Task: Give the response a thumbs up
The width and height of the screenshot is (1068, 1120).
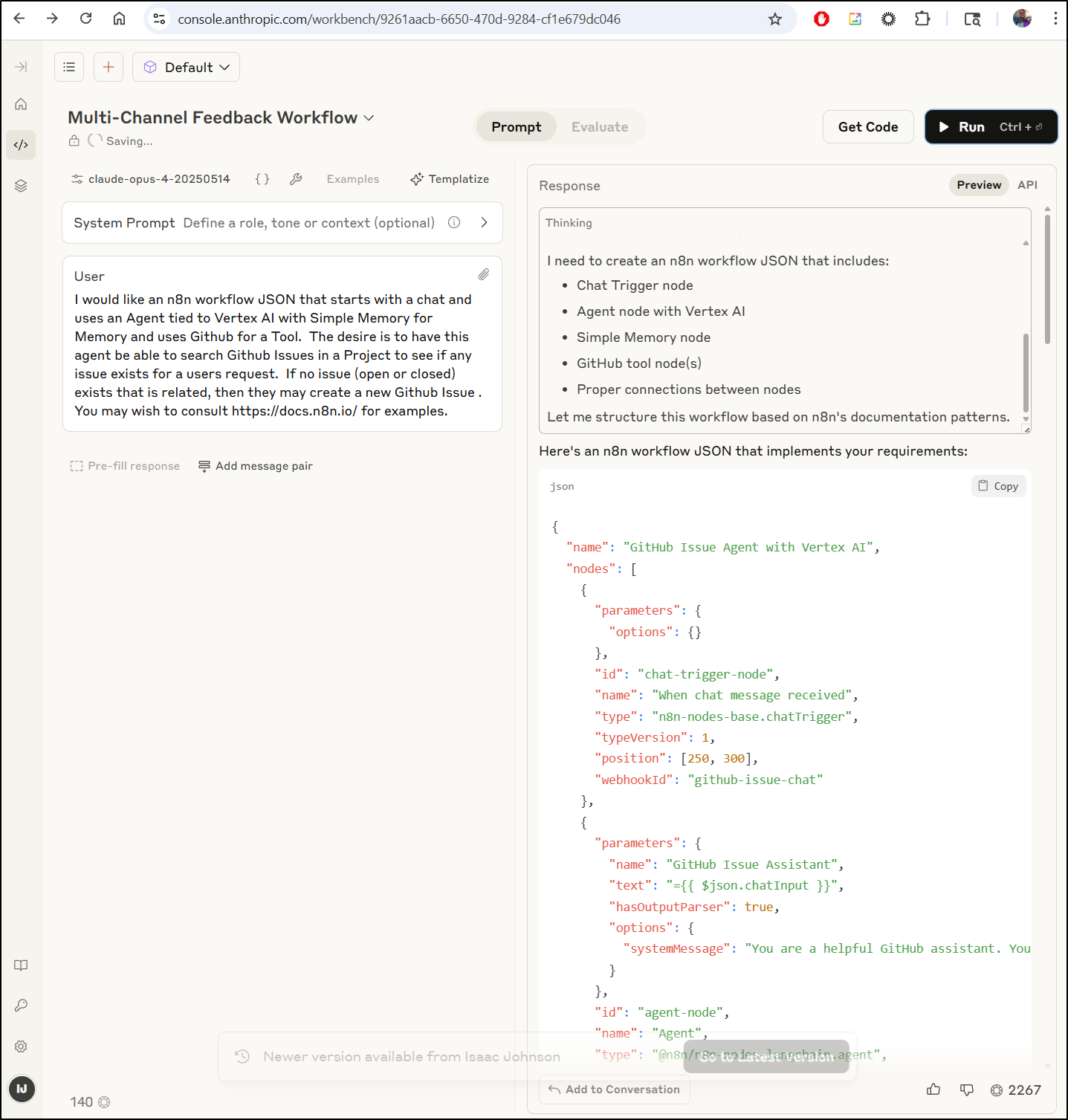Action: tap(933, 1090)
